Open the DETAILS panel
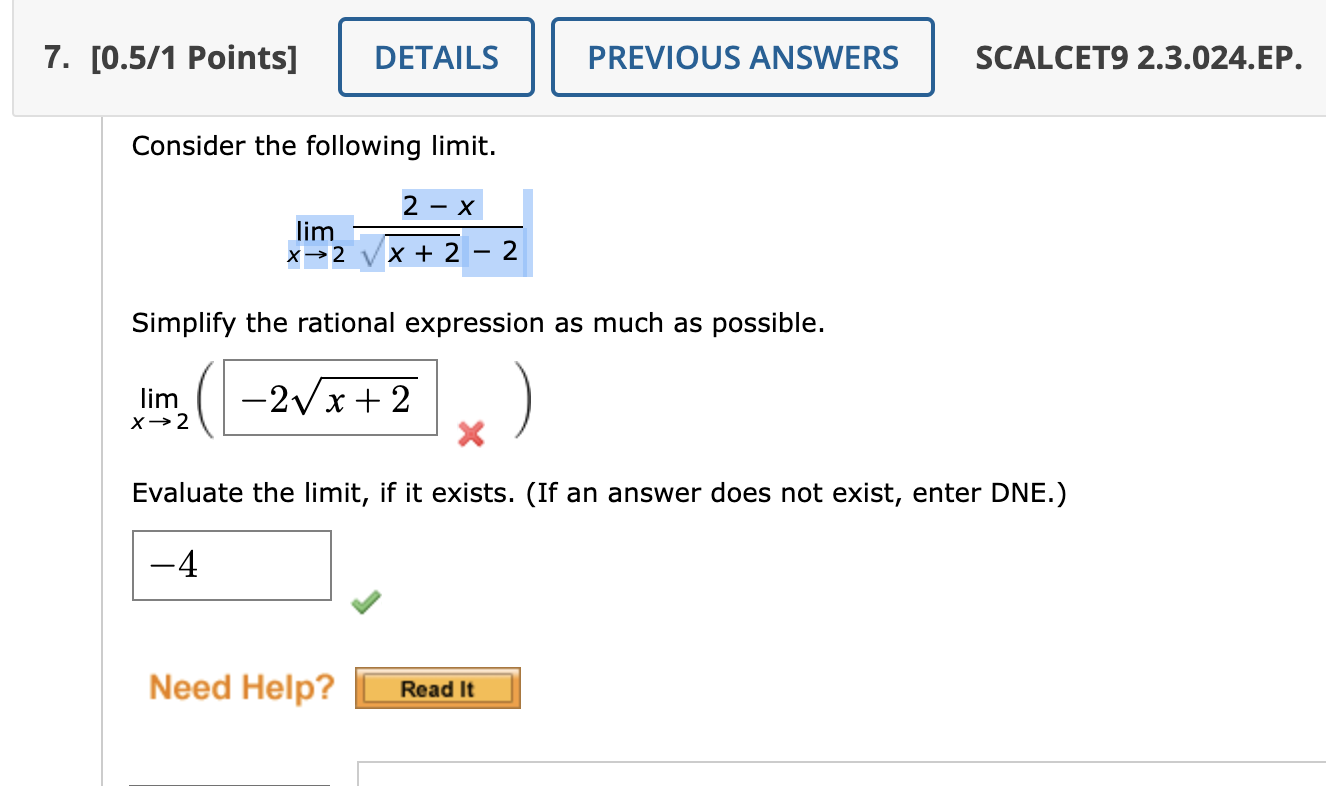 coord(436,57)
